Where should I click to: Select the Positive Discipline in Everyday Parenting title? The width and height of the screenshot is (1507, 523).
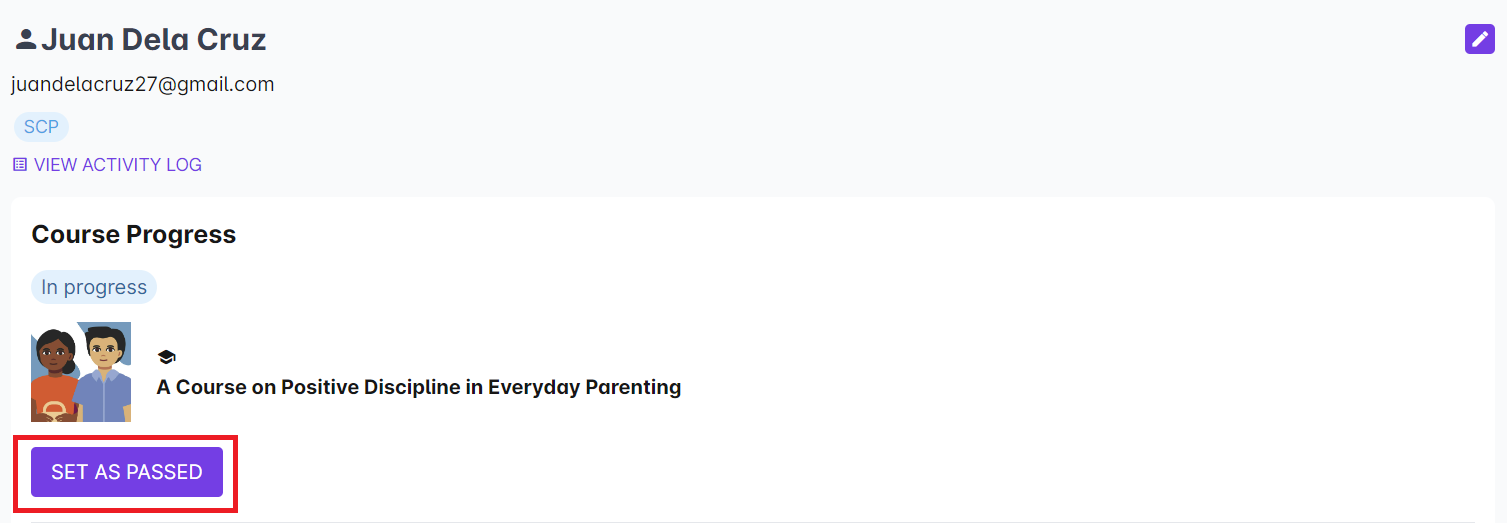[418, 387]
